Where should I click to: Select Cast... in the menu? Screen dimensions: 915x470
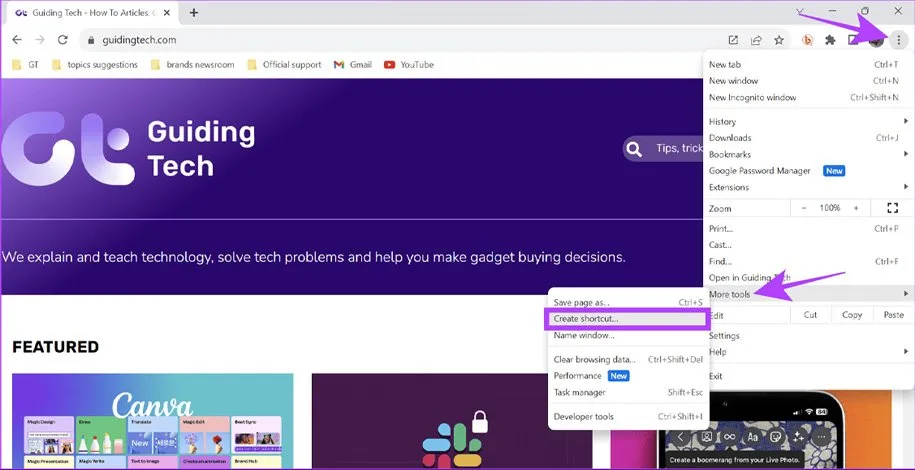[809, 245]
